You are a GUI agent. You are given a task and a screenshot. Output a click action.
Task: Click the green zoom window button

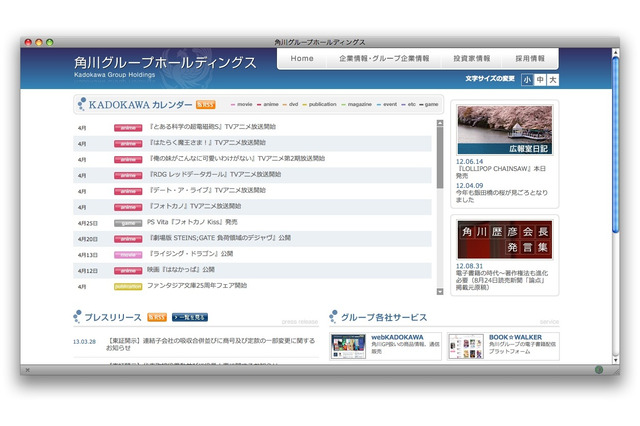pyautogui.click(x=50, y=42)
